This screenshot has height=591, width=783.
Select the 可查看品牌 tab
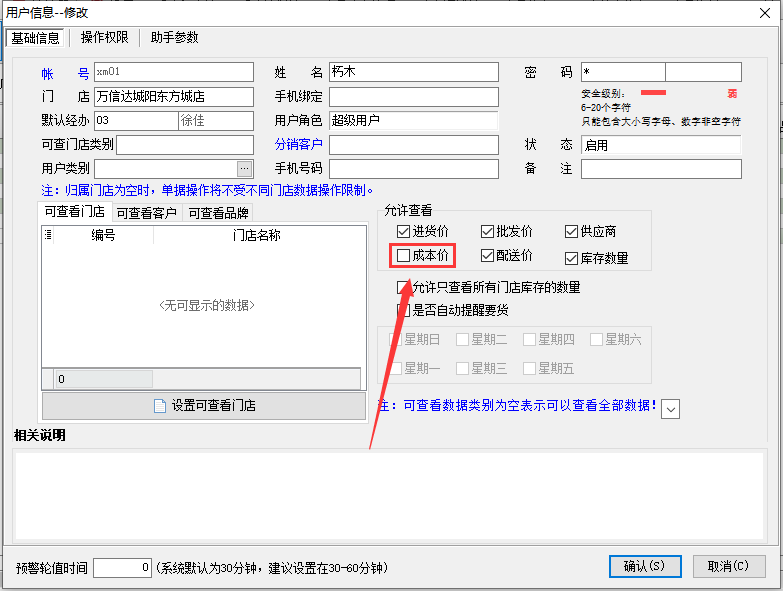point(219,213)
